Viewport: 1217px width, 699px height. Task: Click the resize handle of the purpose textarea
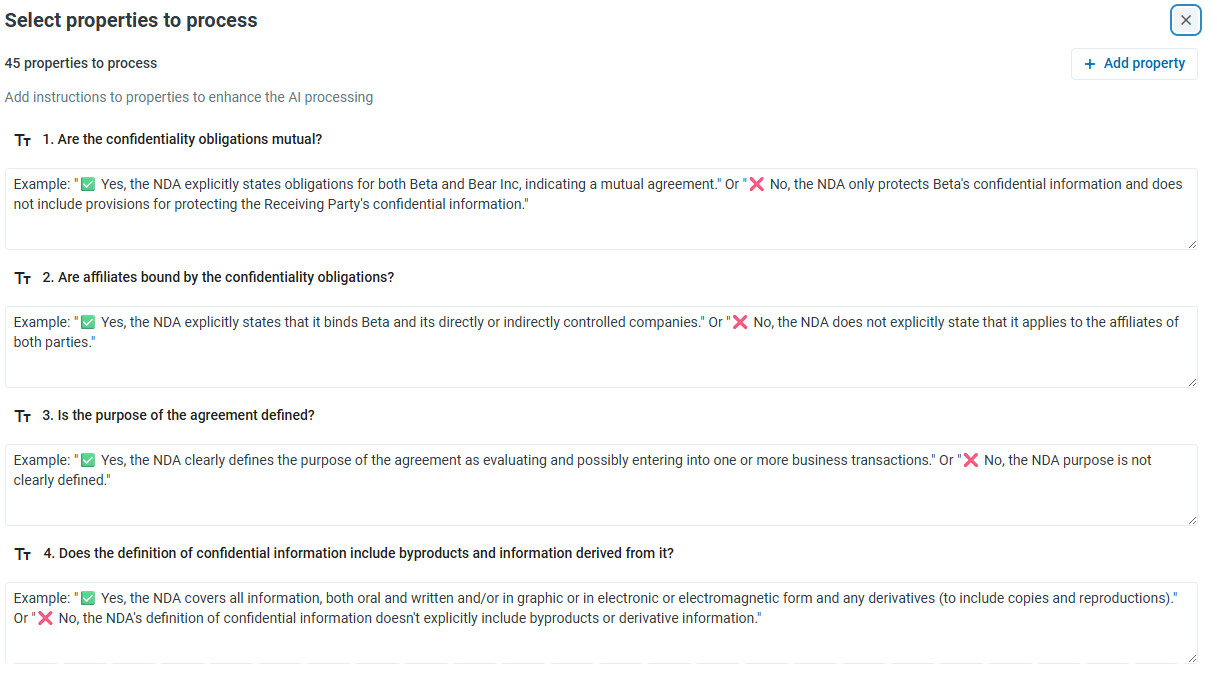pos(1191,519)
